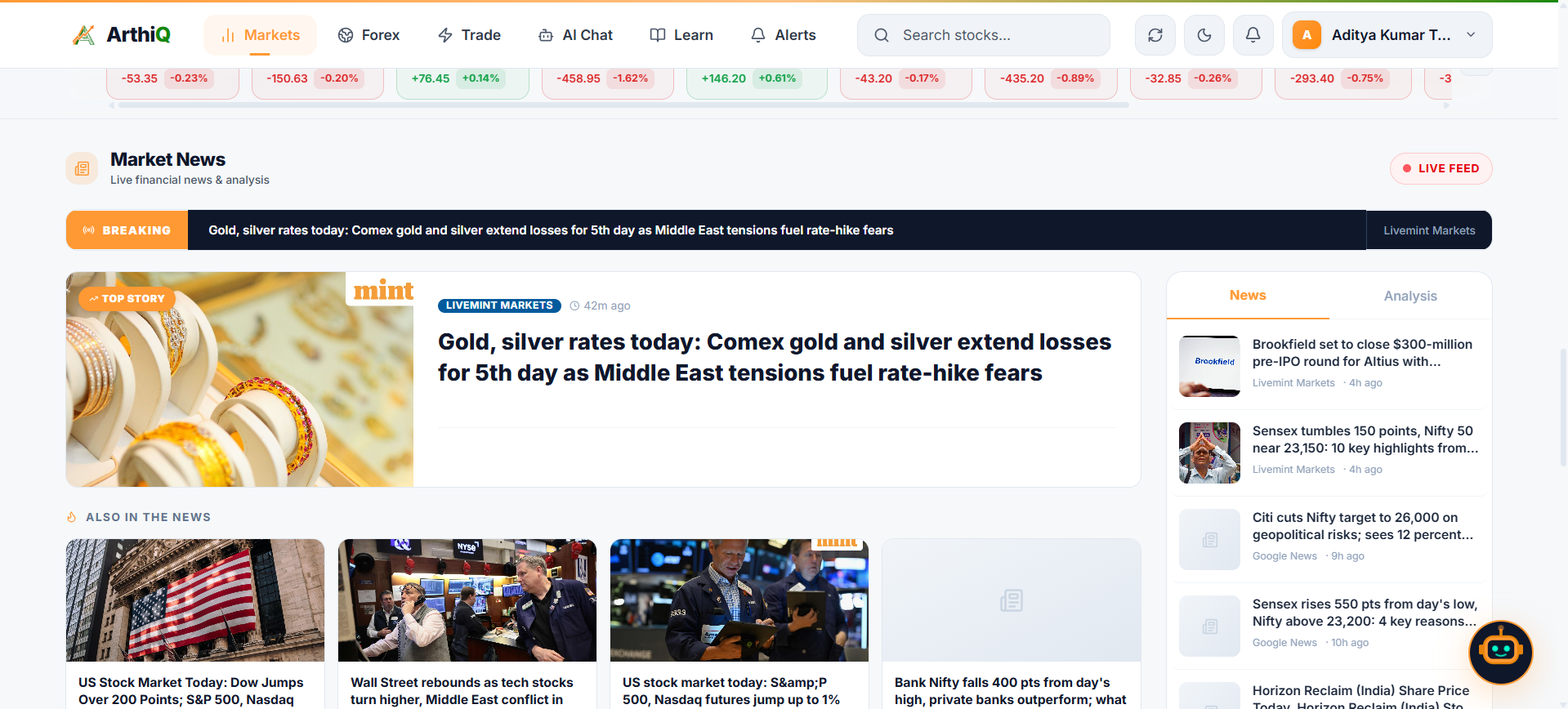Image resolution: width=1568 pixels, height=709 pixels.
Task: Click the ArthiQ logo icon
Action: (x=83, y=35)
